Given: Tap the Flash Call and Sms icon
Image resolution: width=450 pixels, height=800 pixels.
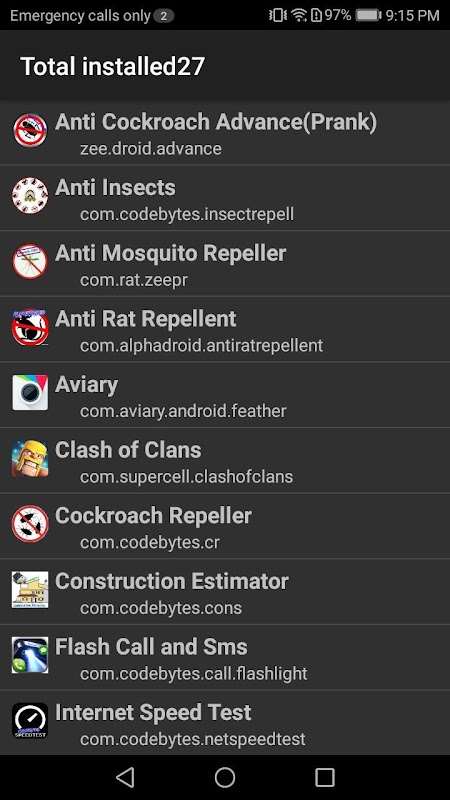Looking at the screenshot, I should click(x=30, y=655).
